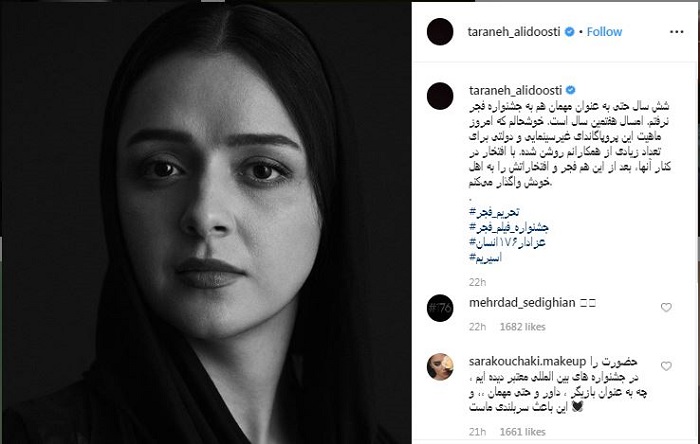Open sarakouchaki.makeup's profile picture

[440, 366]
